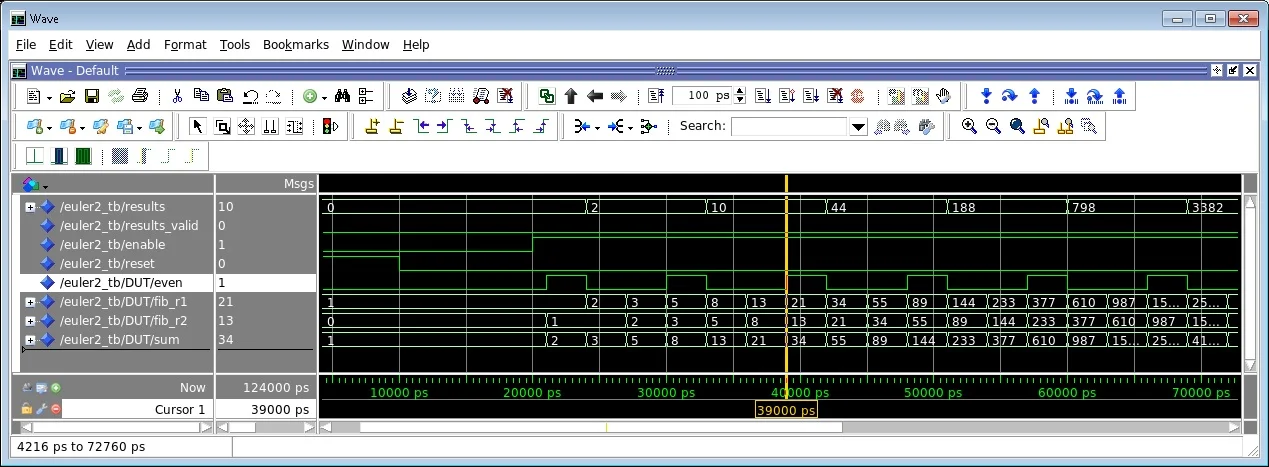Click the Zoom In magnifier icon
Viewport: 1269px width, 467px height.
[969, 126]
